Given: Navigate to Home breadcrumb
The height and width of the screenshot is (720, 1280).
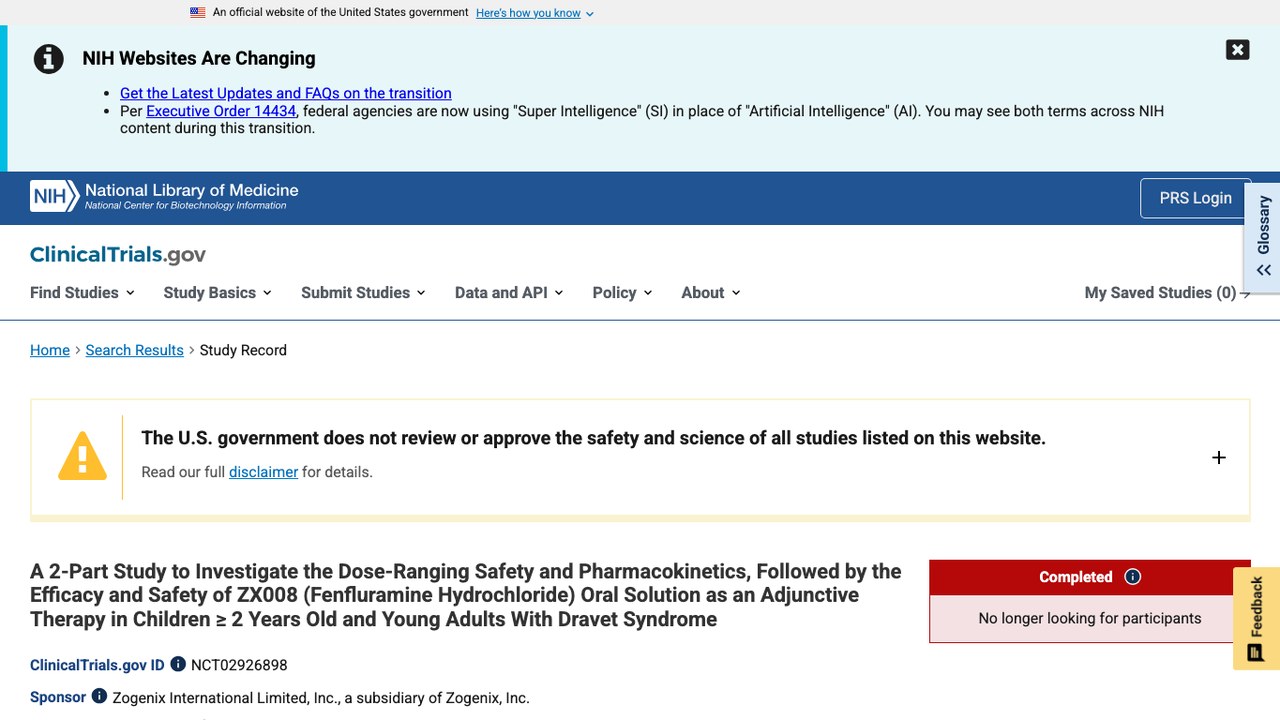Looking at the screenshot, I should pos(50,350).
